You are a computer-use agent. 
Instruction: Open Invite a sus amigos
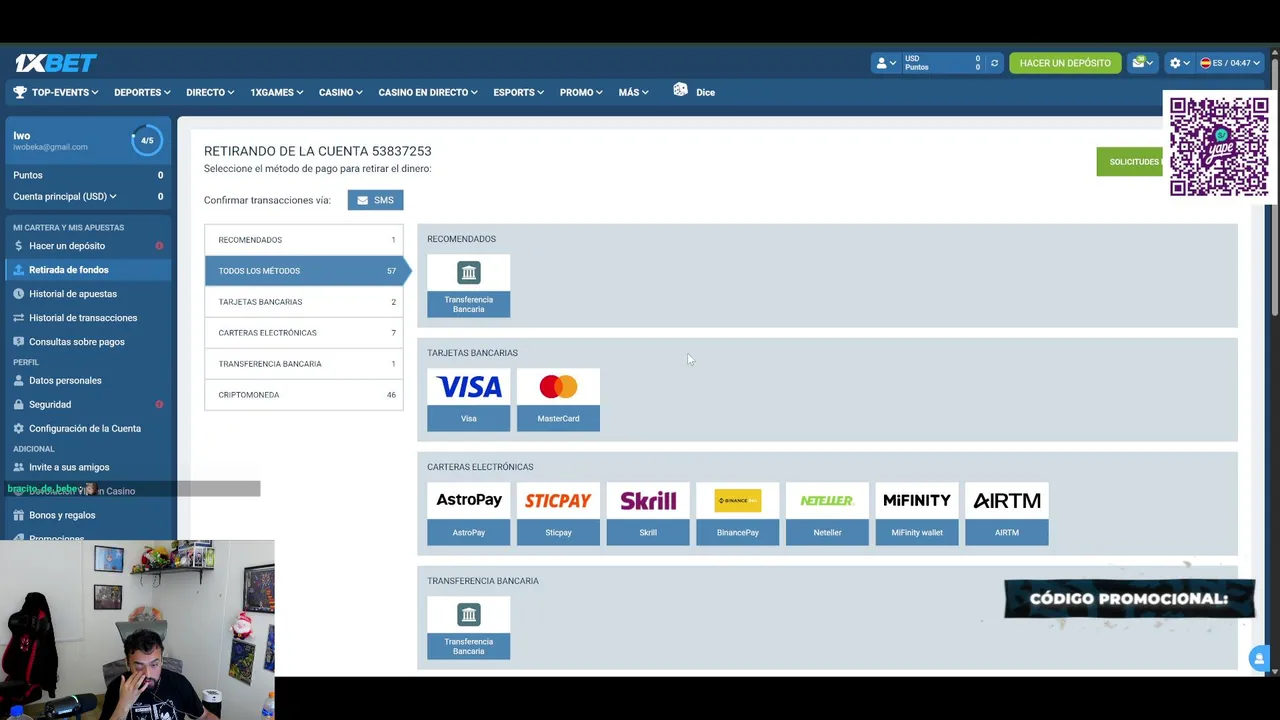point(88,468)
